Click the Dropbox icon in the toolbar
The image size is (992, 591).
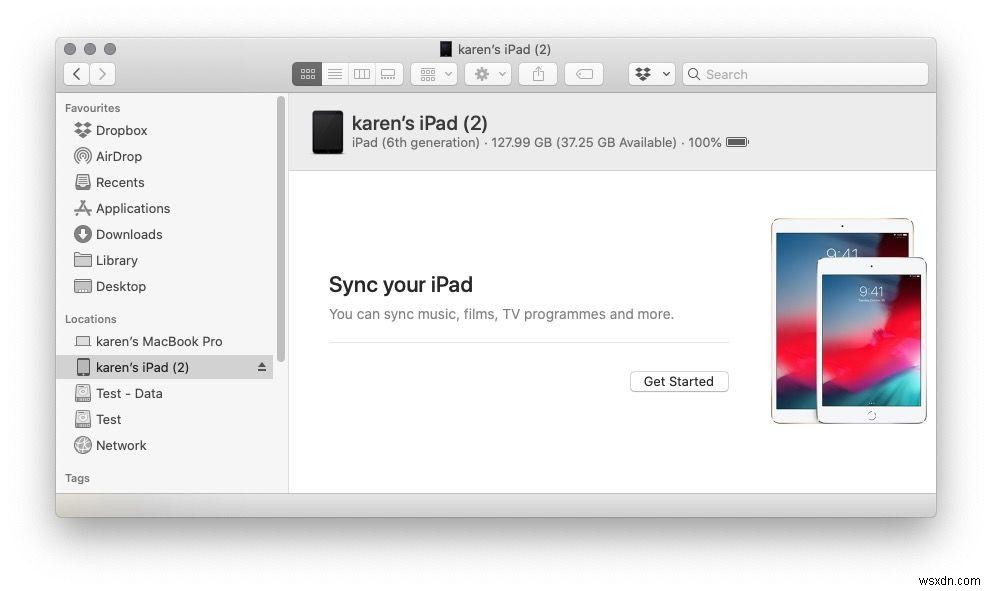644,73
